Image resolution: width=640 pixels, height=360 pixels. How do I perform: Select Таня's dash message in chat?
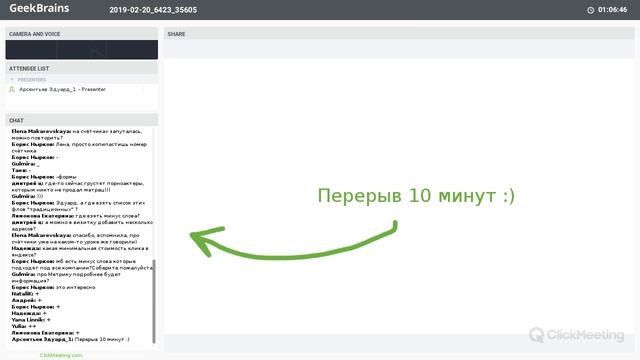coord(21,170)
